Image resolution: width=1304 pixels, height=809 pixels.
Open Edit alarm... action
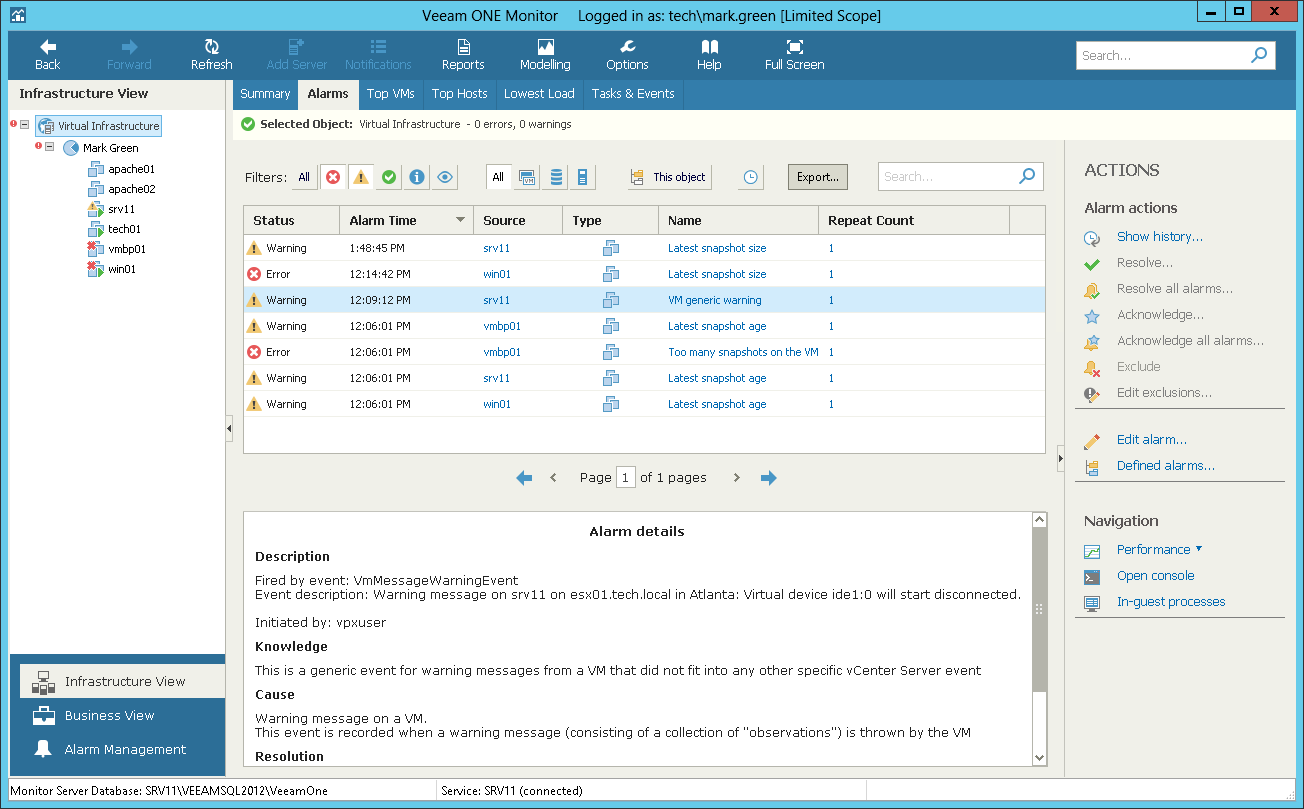click(1151, 440)
